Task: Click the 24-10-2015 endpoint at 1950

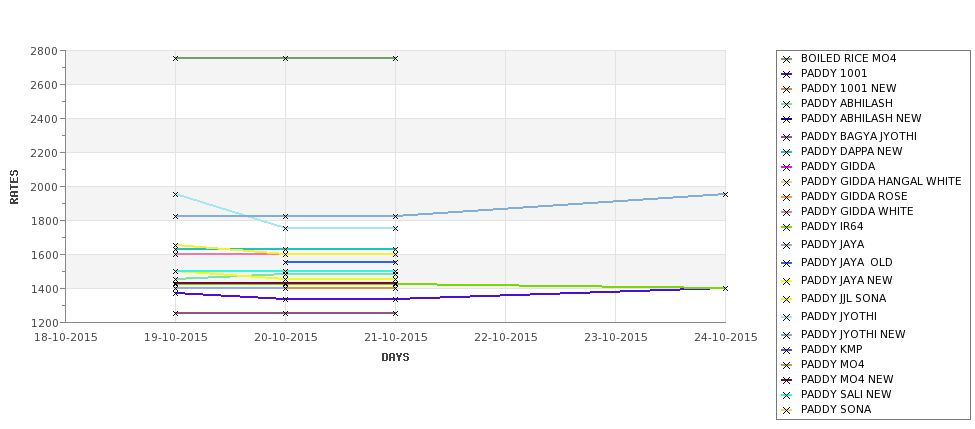Action: [725, 195]
